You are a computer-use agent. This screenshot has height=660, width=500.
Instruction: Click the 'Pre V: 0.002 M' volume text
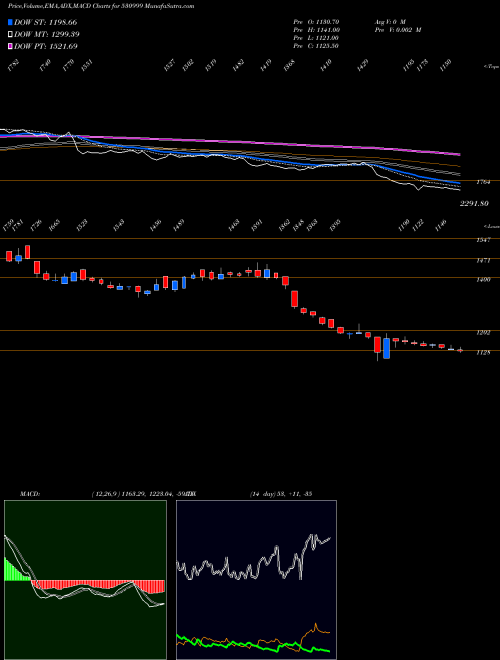coord(397,30)
